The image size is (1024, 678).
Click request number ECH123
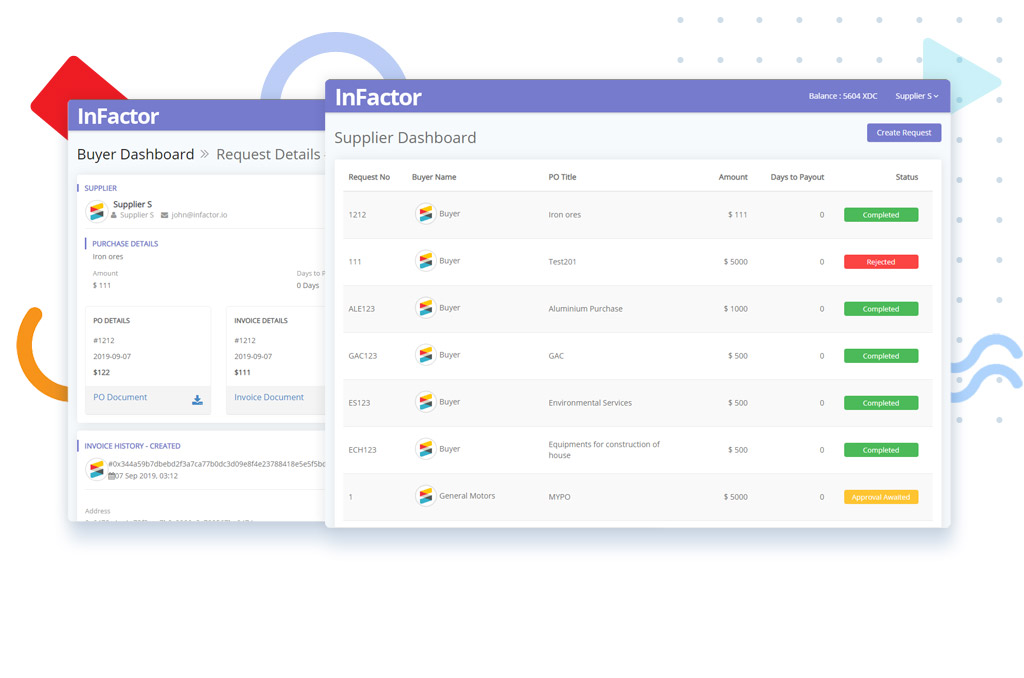[362, 450]
